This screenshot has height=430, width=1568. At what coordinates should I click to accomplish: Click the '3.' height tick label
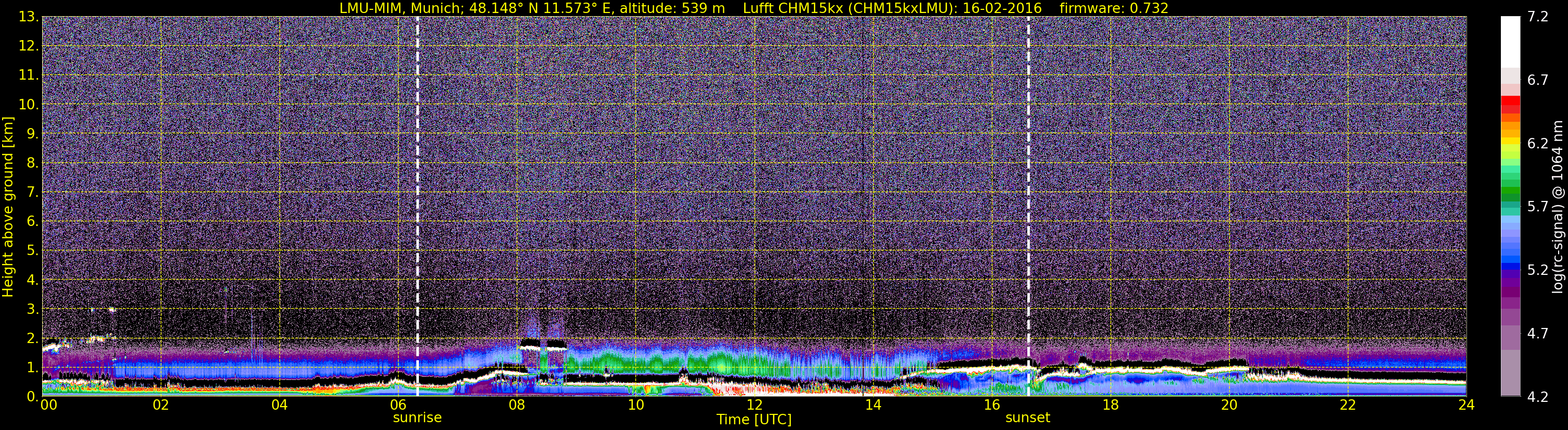(x=32, y=309)
